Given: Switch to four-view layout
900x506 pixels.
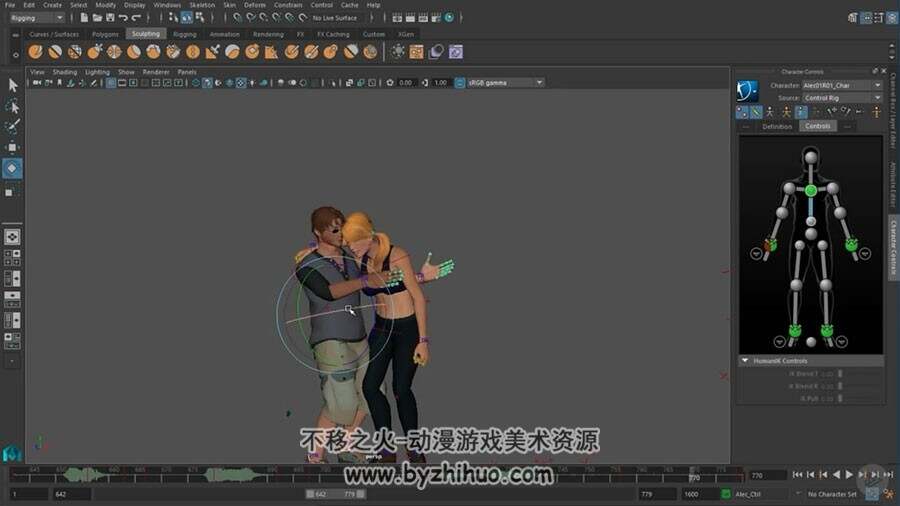Looking at the screenshot, I should tap(12, 258).
